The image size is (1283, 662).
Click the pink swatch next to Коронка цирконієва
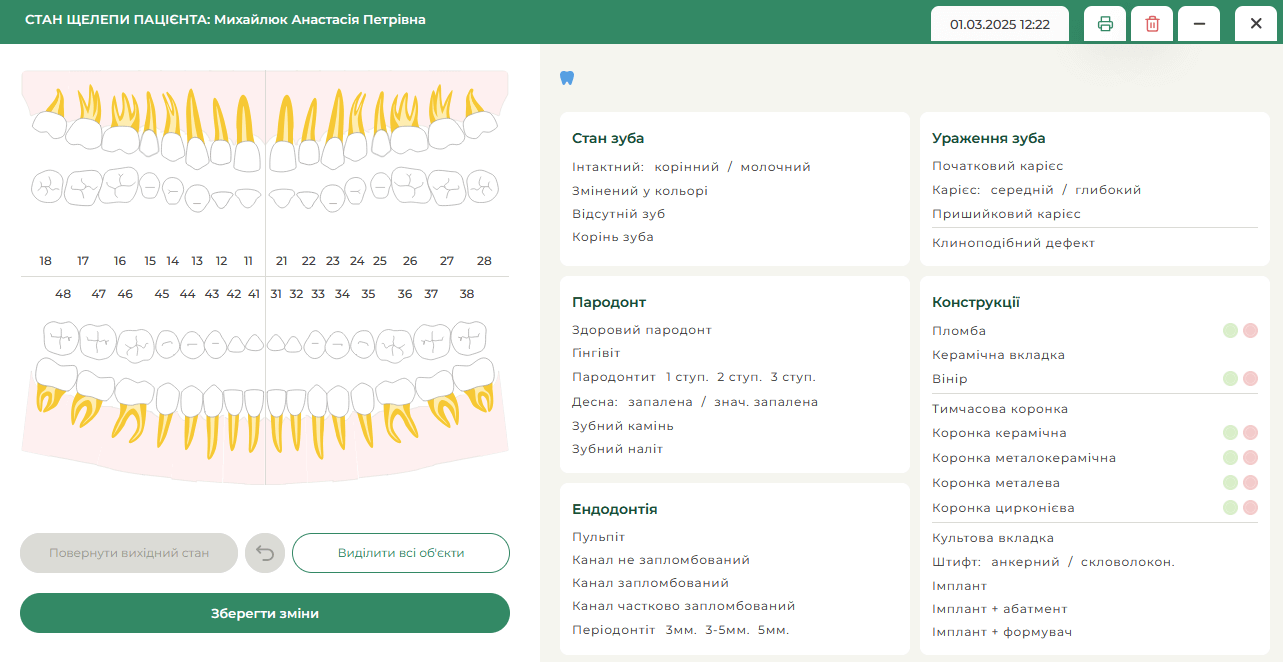tap(1249, 507)
